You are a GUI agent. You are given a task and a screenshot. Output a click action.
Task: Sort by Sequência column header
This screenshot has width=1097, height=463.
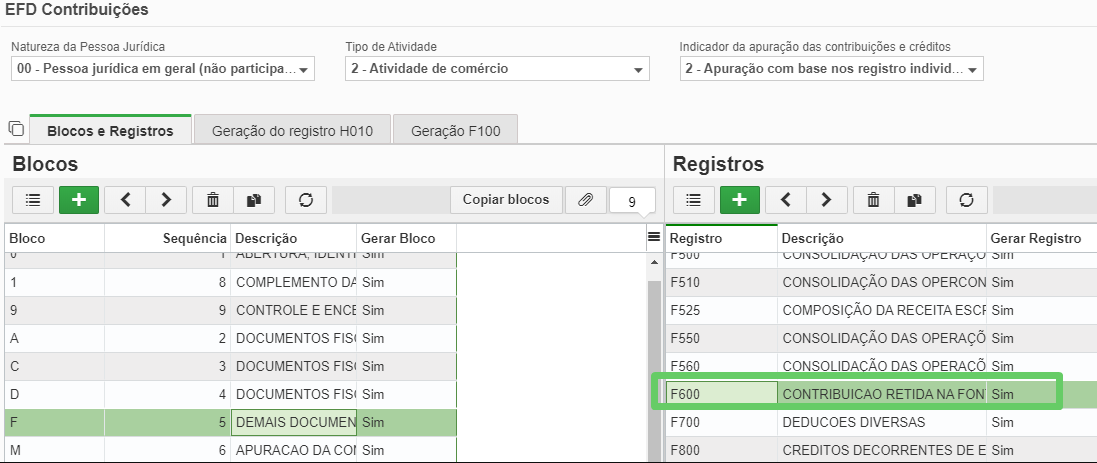click(167, 238)
